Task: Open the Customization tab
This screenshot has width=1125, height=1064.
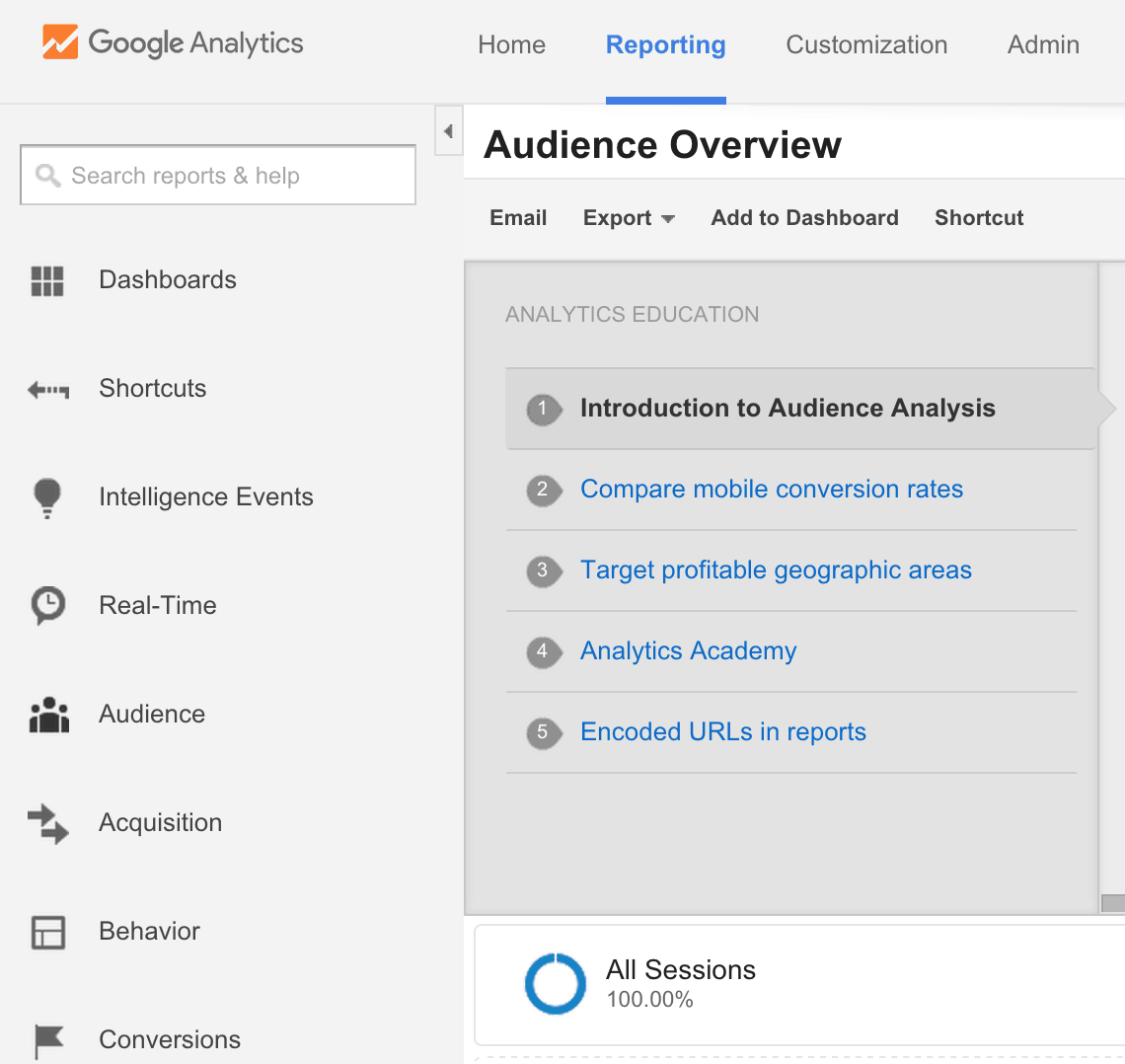Action: (x=866, y=44)
